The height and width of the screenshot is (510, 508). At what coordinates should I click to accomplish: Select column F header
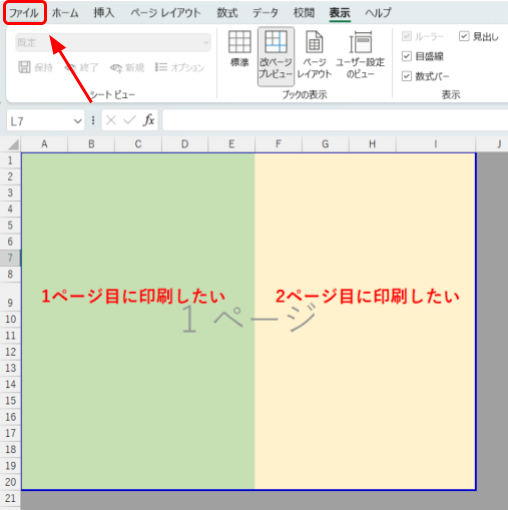(279, 144)
